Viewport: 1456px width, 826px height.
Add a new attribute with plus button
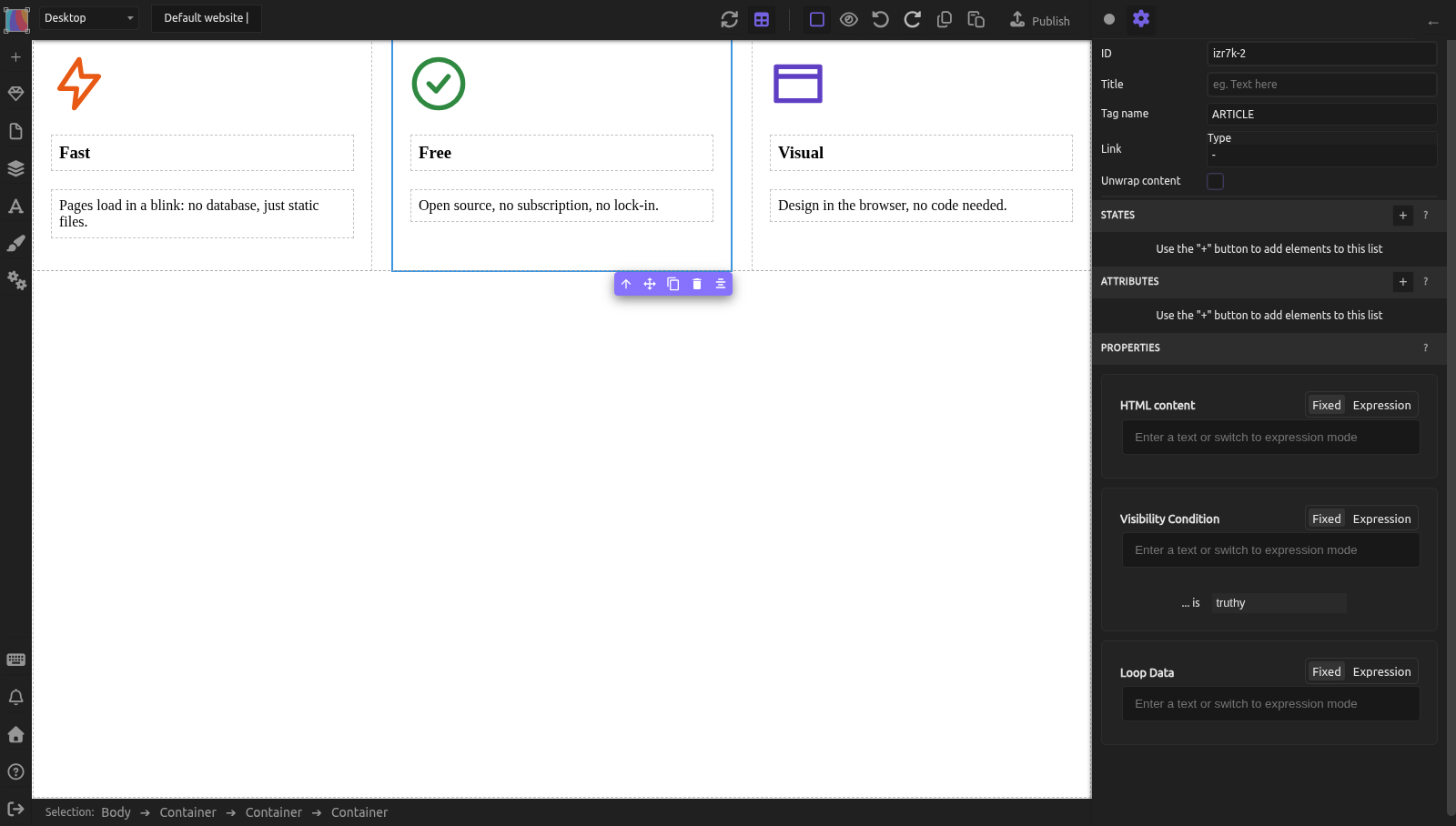[1403, 282]
